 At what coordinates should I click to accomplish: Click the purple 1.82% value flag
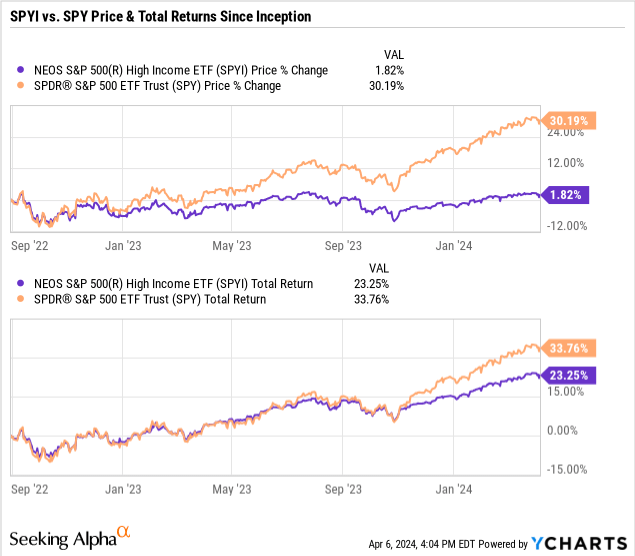pyautogui.click(x=565, y=195)
